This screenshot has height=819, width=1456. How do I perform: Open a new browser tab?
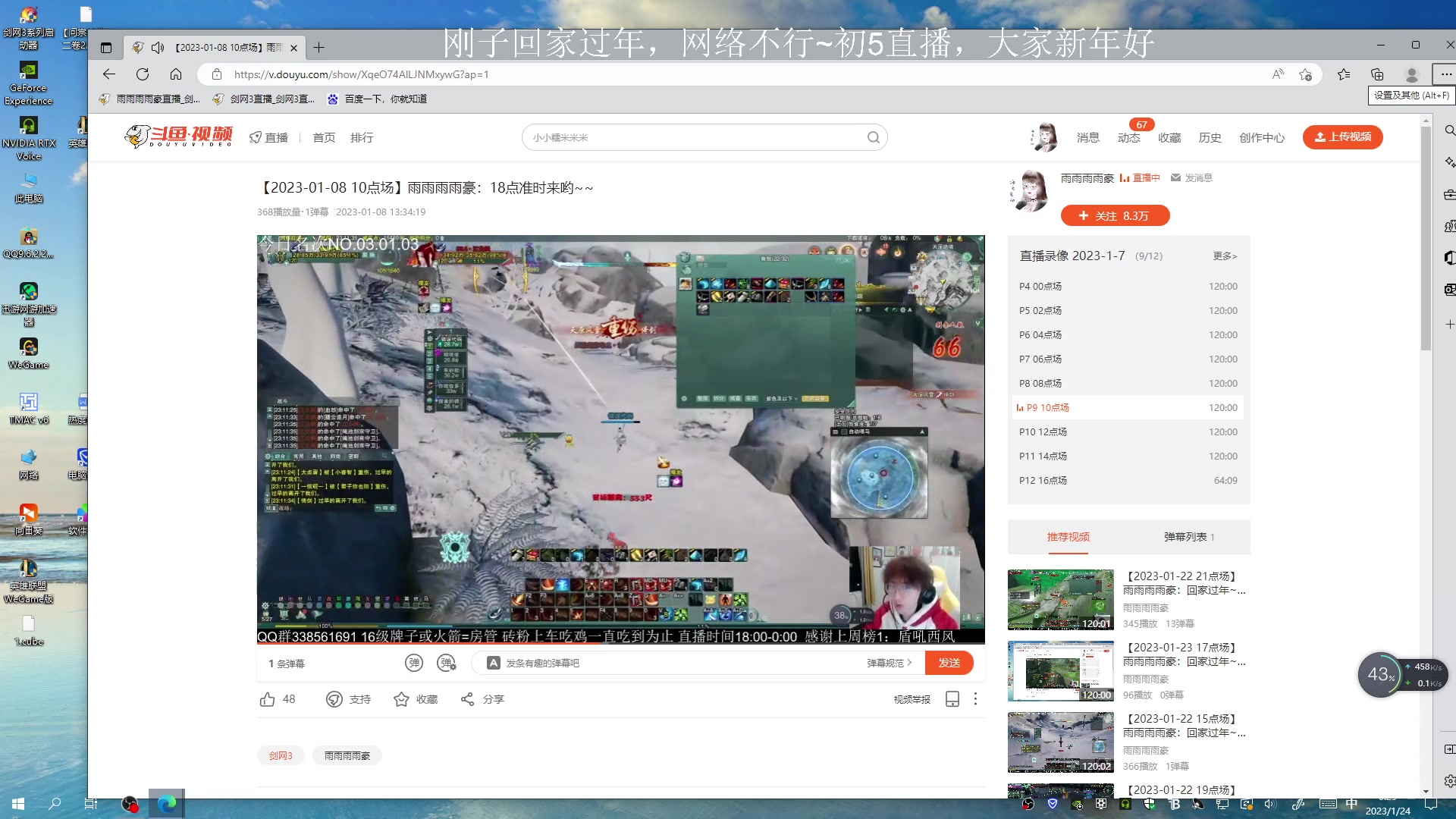click(x=319, y=48)
